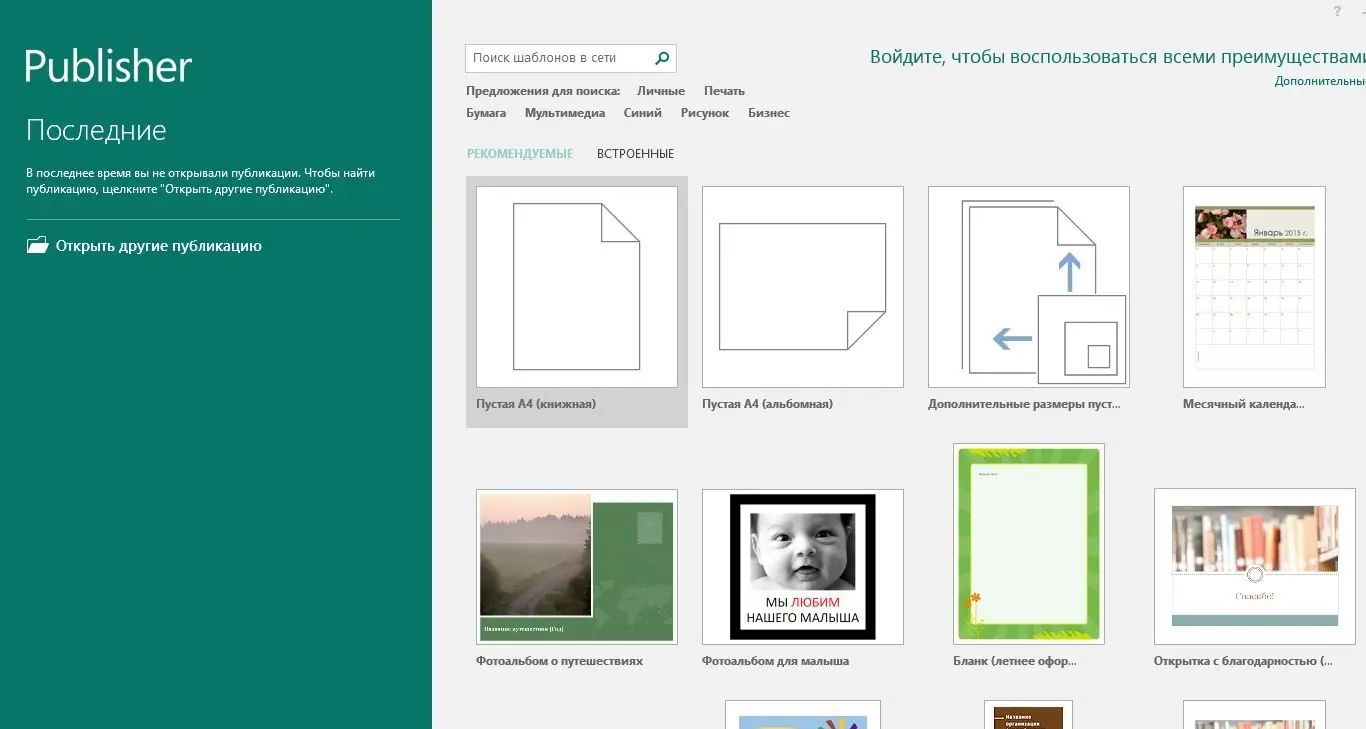The image size is (1366, 729).
Task: Click the folder icon for opening publications
Action: (38, 246)
